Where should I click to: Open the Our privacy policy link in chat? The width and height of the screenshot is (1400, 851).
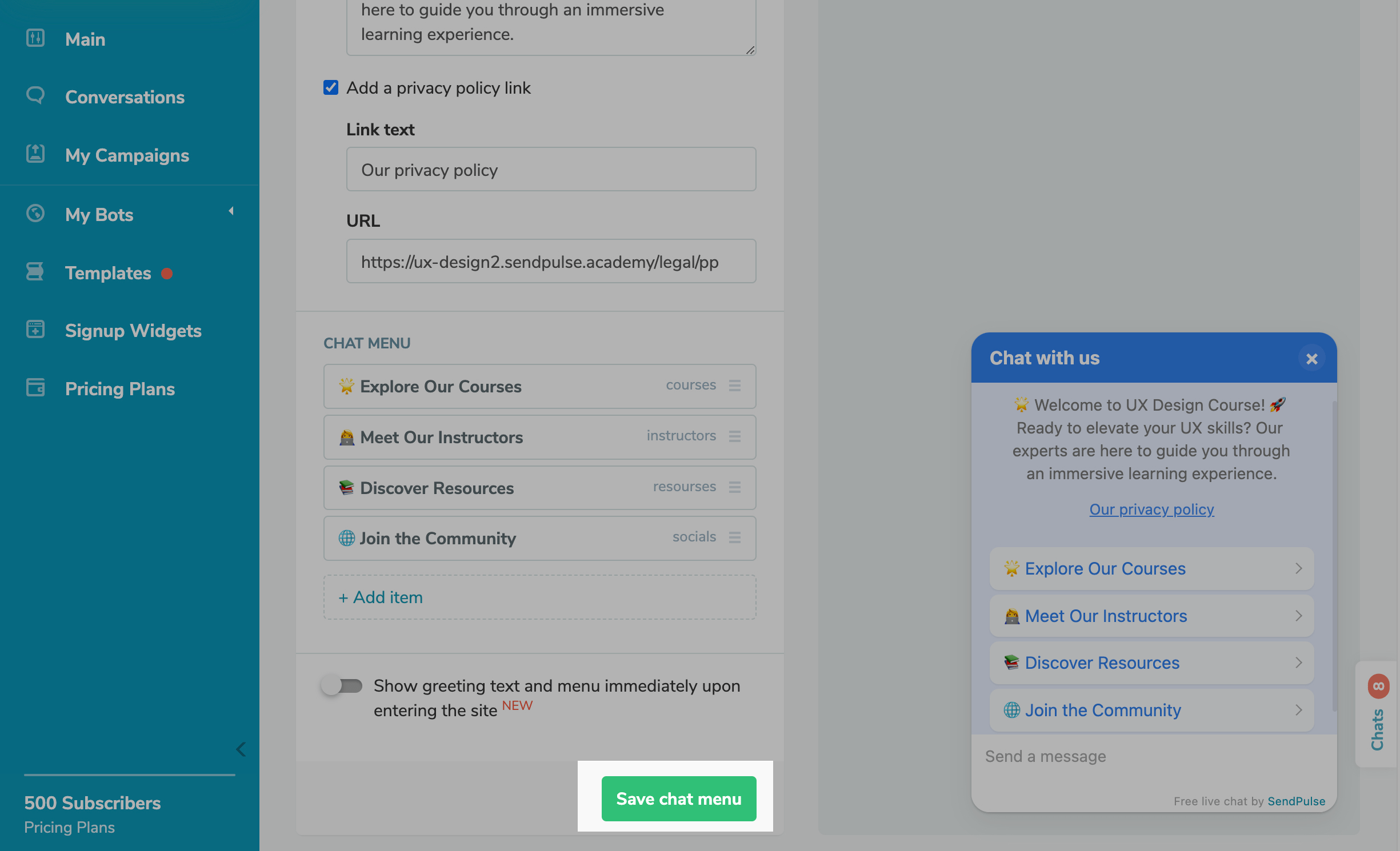[1151, 509]
